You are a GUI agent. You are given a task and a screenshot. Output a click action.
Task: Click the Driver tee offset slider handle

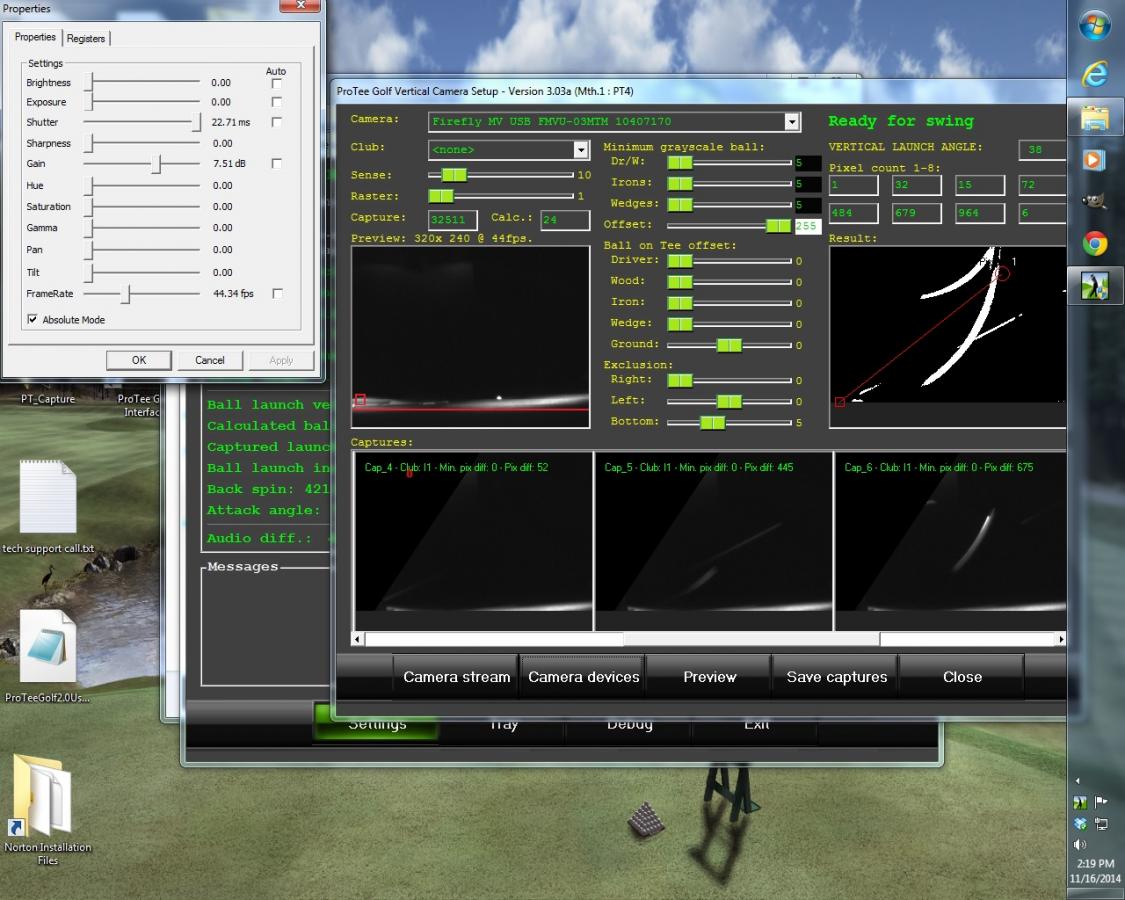pyautogui.click(x=680, y=261)
